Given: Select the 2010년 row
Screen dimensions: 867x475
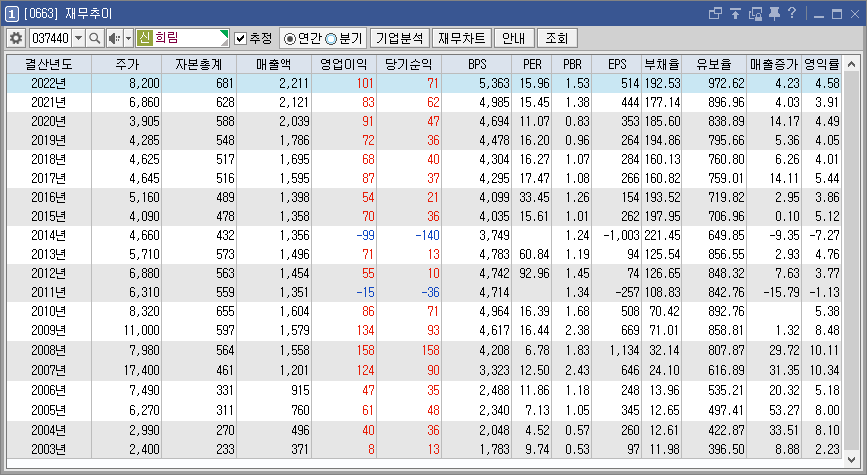Looking at the screenshot, I should (424, 311).
